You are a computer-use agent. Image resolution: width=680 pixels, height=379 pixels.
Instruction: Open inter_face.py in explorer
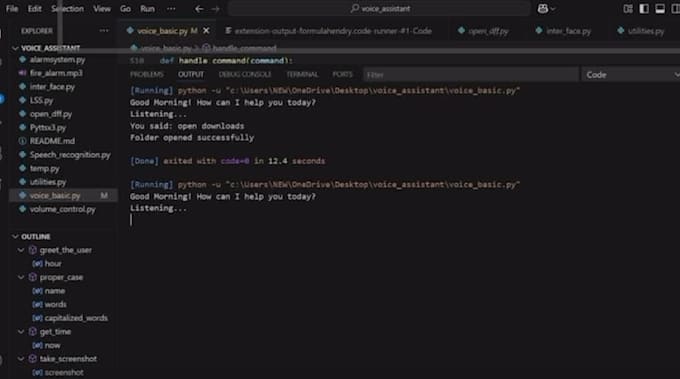point(52,87)
